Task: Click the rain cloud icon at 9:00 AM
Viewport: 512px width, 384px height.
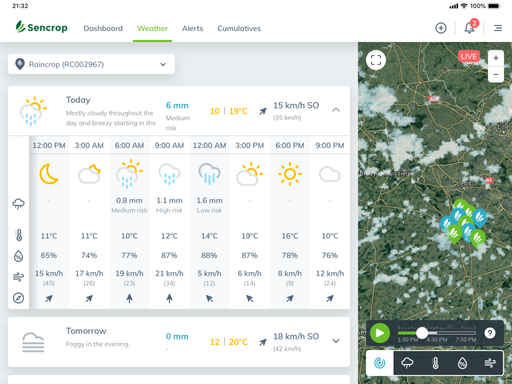Action: pyautogui.click(x=169, y=174)
